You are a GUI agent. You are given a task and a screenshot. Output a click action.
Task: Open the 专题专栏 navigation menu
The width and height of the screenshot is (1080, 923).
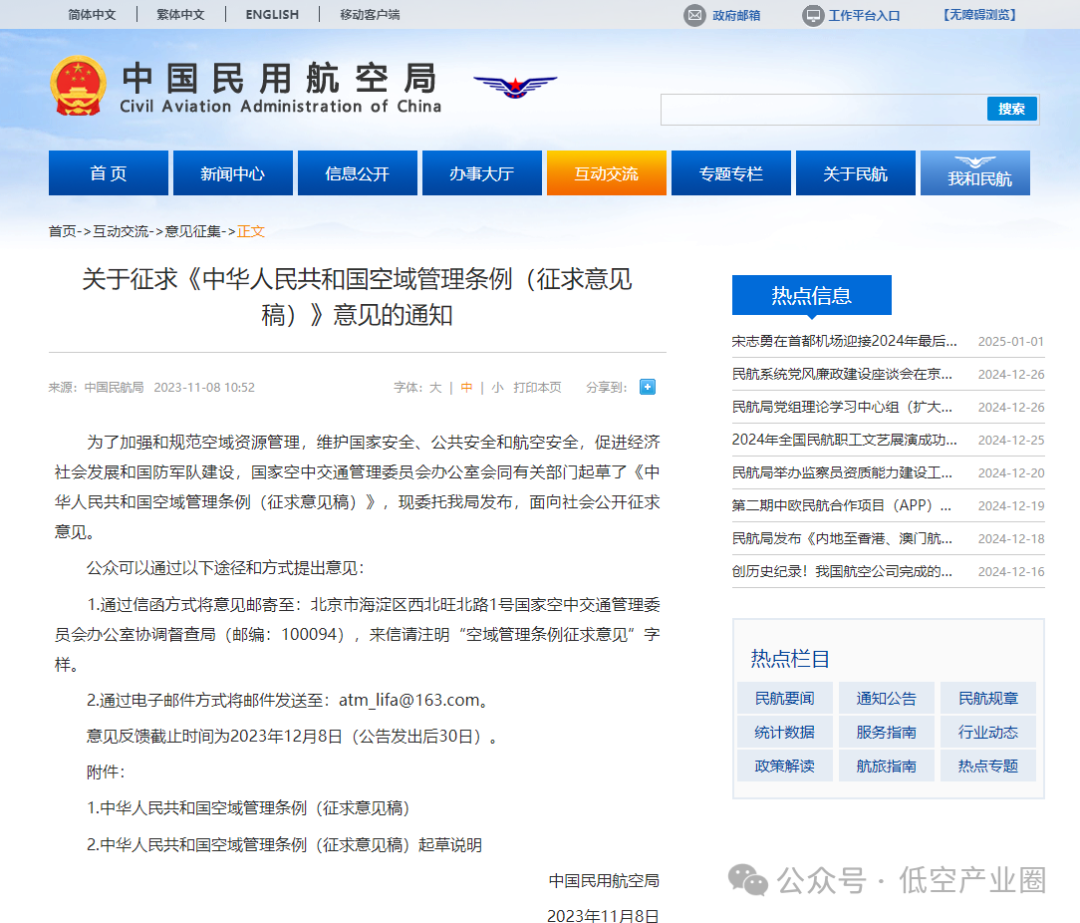pyautogui.click(x=730, y=173)
